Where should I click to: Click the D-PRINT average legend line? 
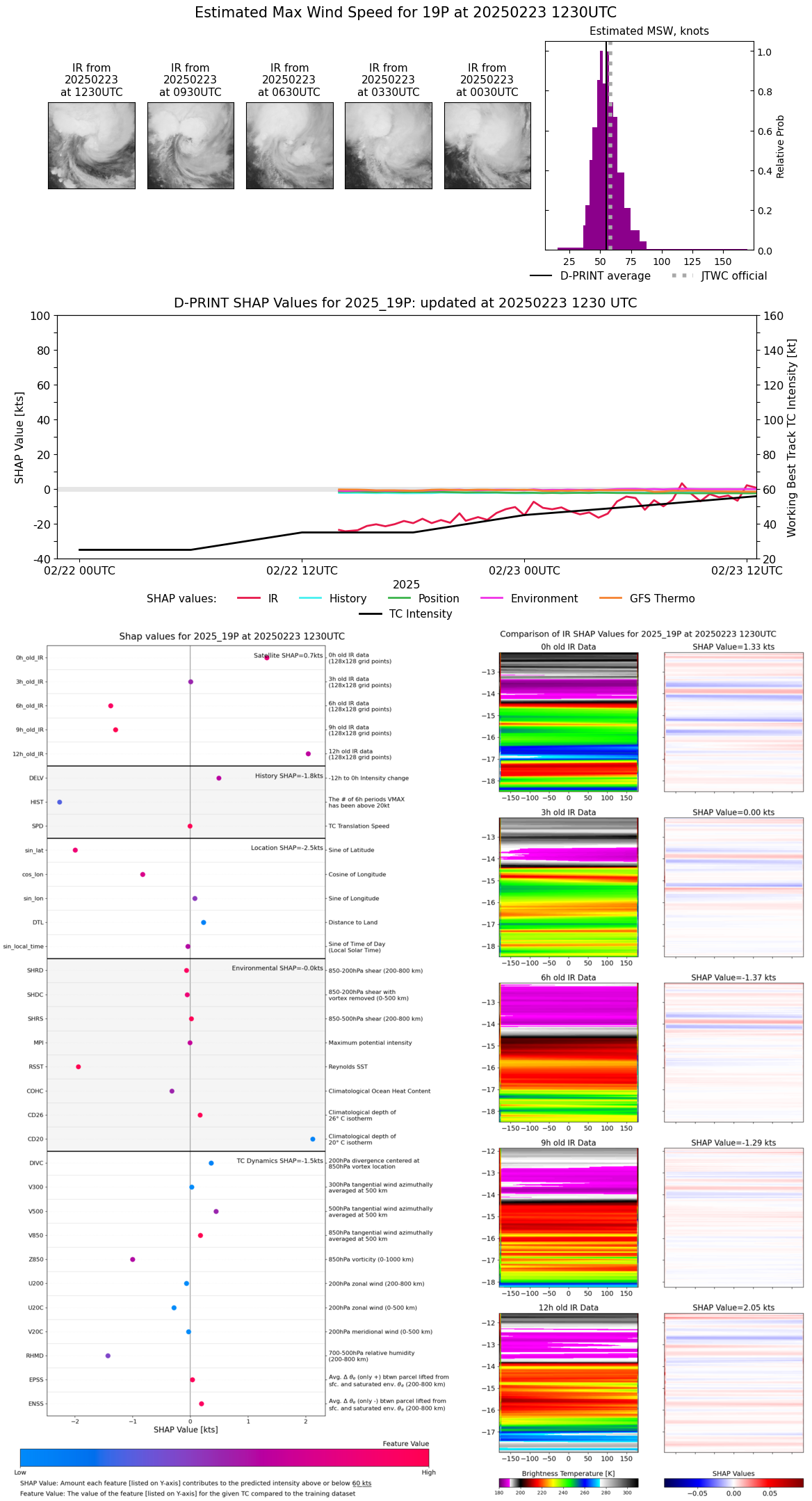(x=541, y=275)
